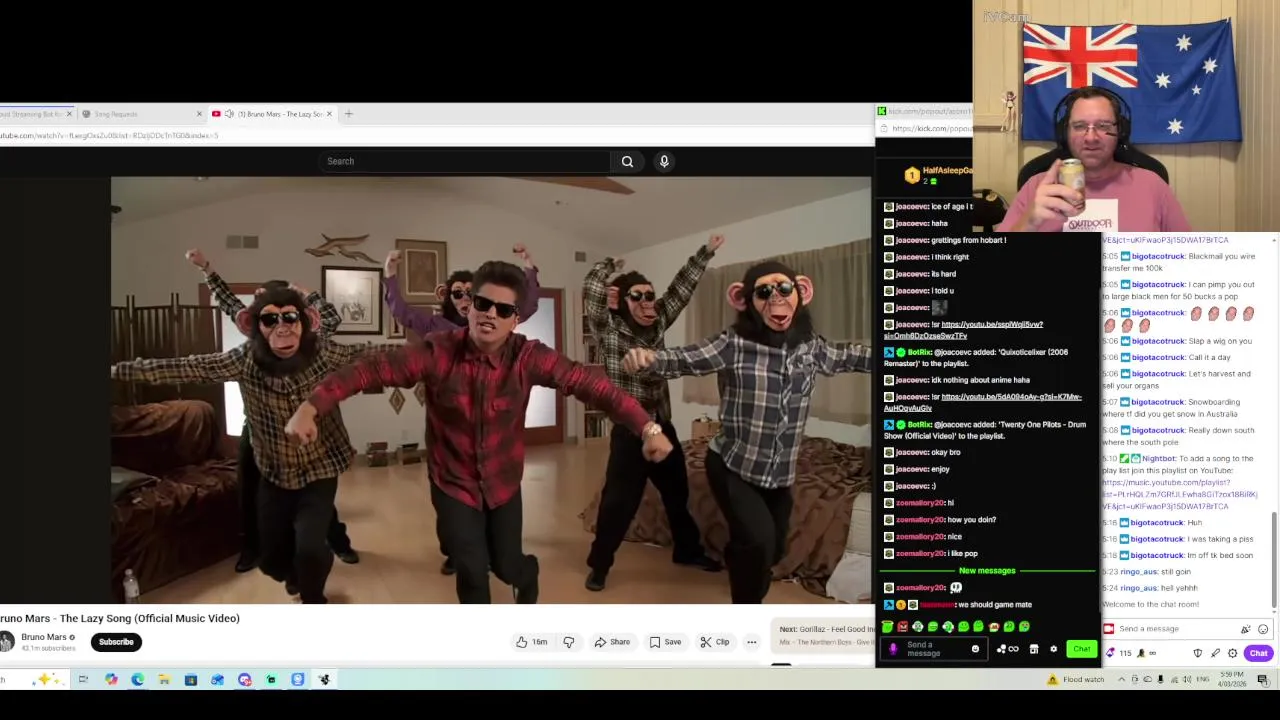Close the Bruno Mars YouTube tab
Image resolution: width=1280 pixels, height=720 pixels.
[x=329, y=114]
